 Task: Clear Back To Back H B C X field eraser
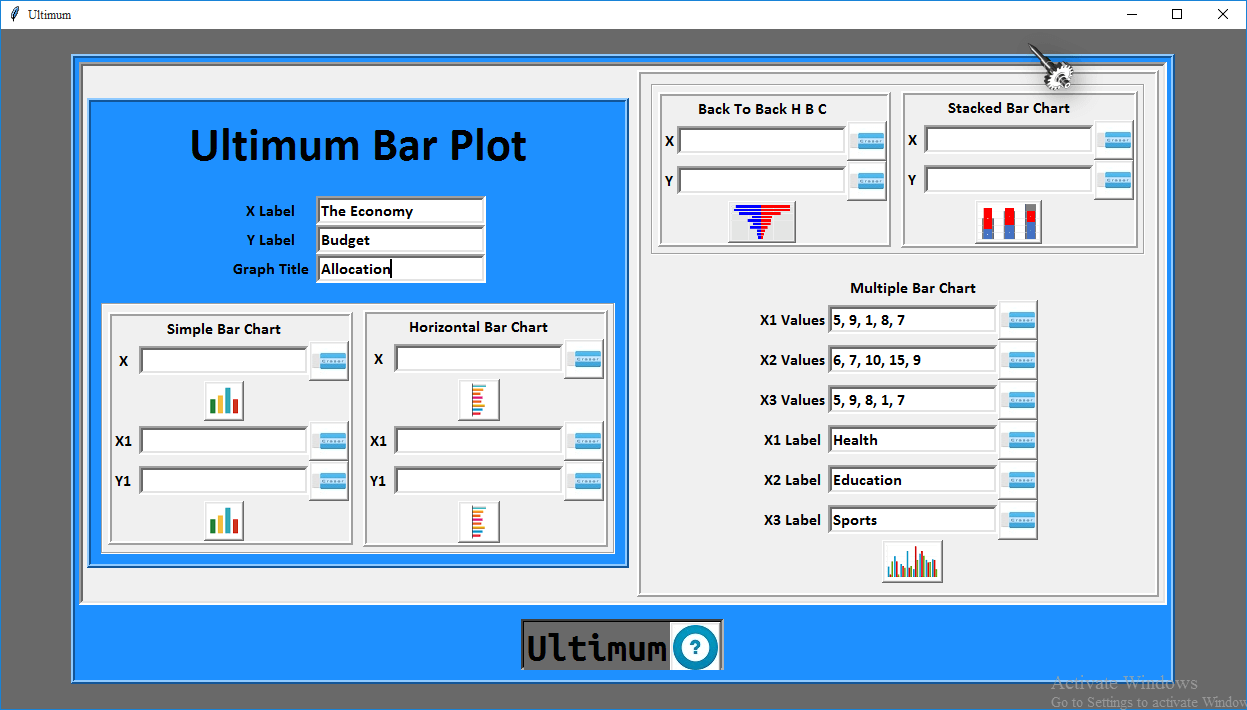[867, 141]
